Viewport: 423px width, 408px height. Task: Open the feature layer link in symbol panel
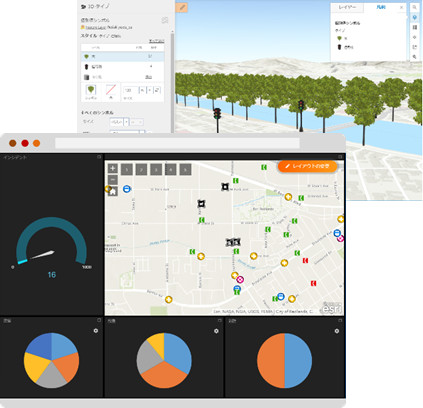tap(96, 27)
